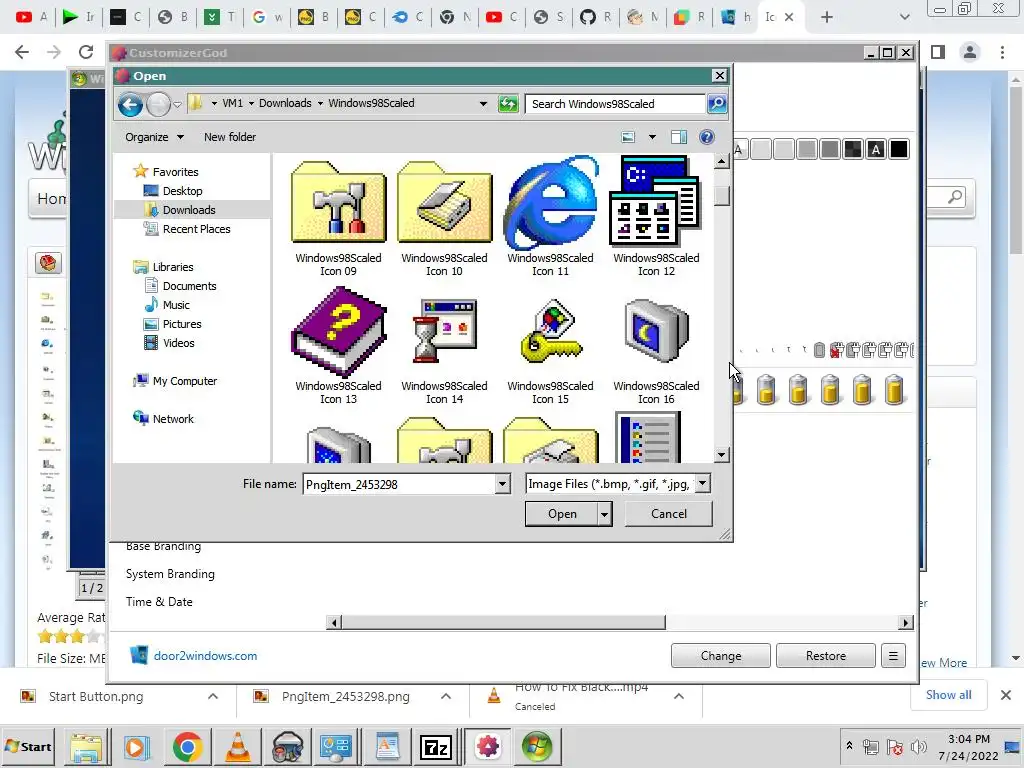Toggle Chrome side panel
Image resolution: width=1024 pixels, height=768 pixels.
point(938,52)
